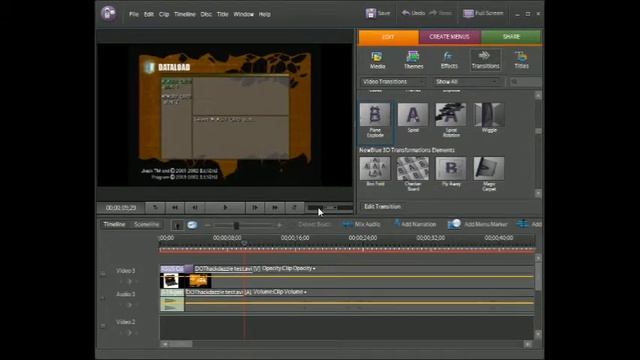Open the Help menu
The image size is (640, 360).
click(x=264, y=14)
